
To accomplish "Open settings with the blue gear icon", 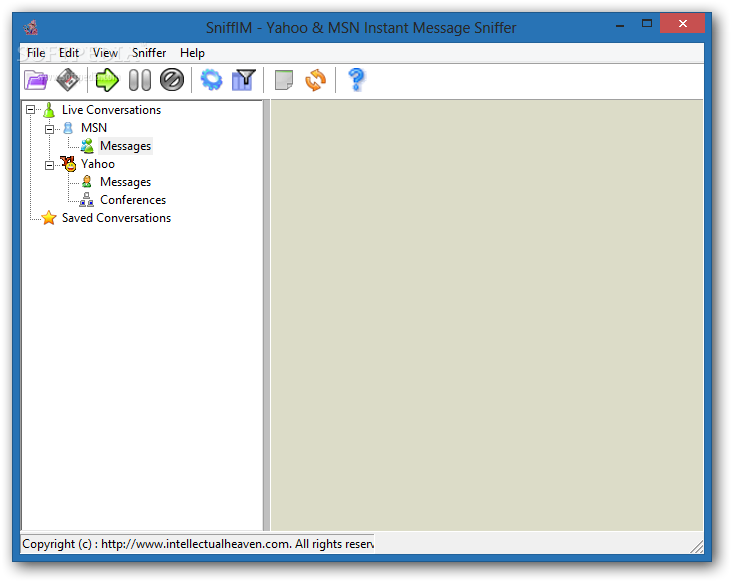I will point(211,80).
